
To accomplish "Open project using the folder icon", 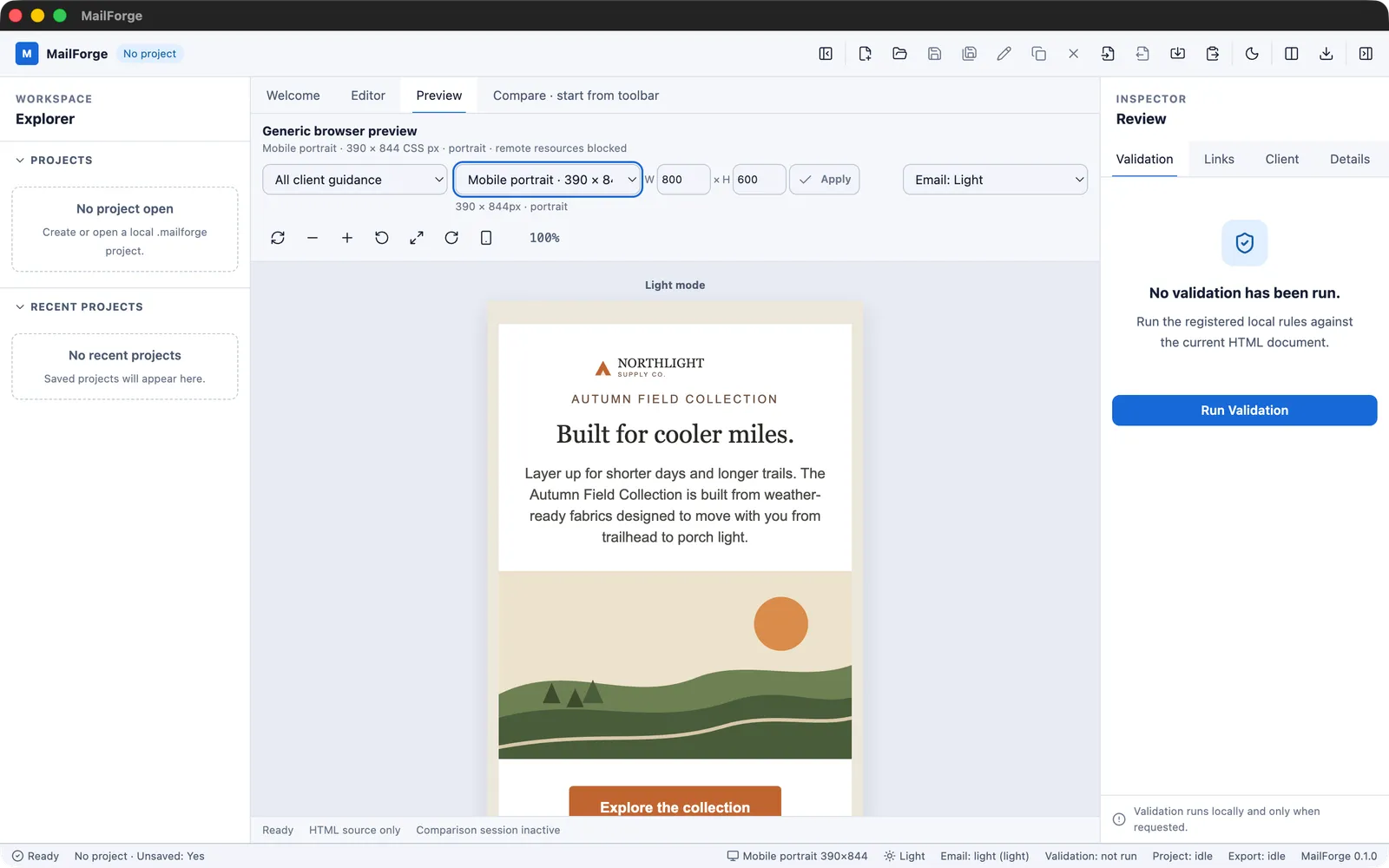I will 899,54.
